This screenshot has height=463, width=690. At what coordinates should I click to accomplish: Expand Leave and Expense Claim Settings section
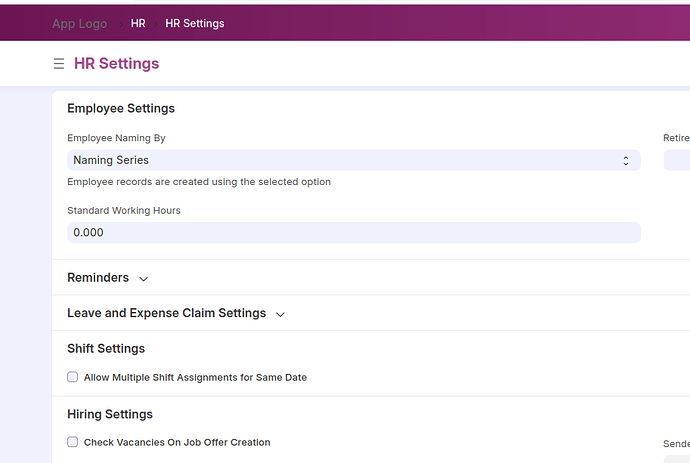pos(166,313)
